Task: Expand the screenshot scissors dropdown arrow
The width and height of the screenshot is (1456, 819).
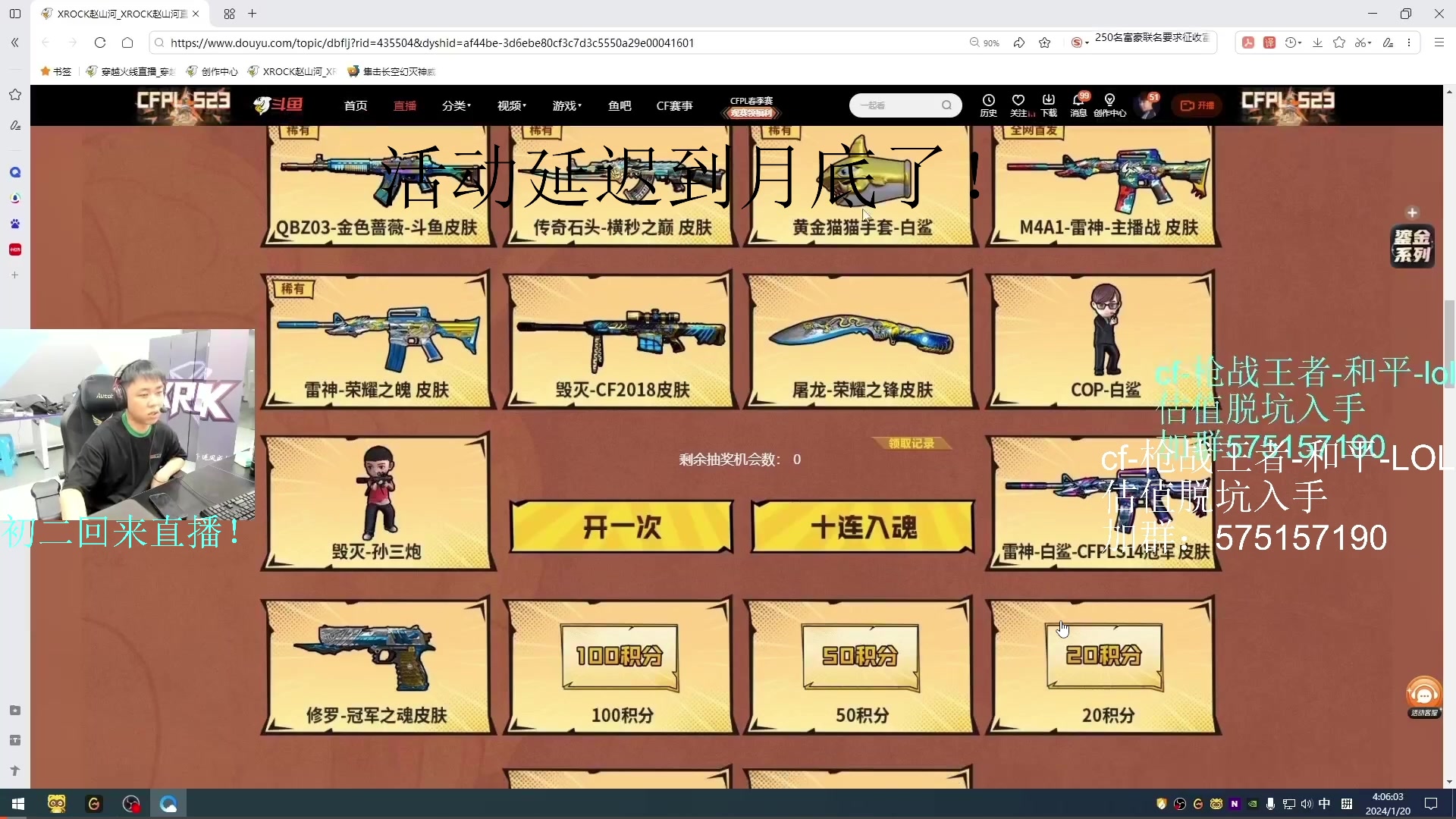Action: click(1370, 43)
